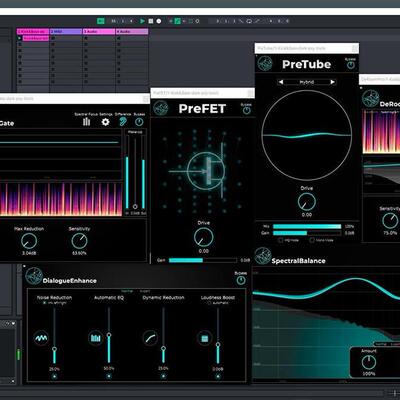The image size is (400, 400).
Task: Close the PreFET plugin window
Action: pyautogui.click(x=250, y=93)
